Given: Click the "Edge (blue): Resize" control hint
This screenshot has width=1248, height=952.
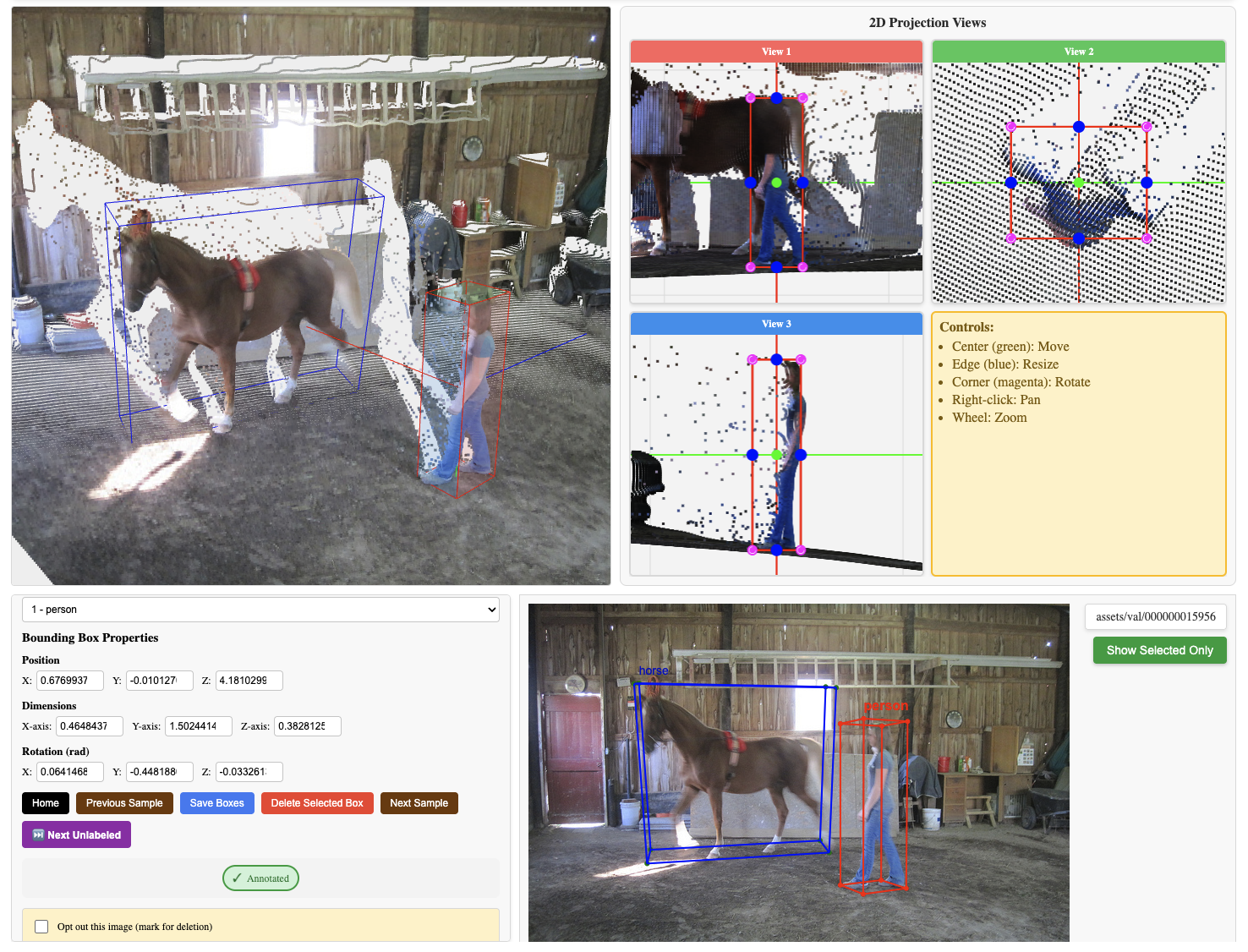Looking at the screenshot, I should coord(1005,364).
